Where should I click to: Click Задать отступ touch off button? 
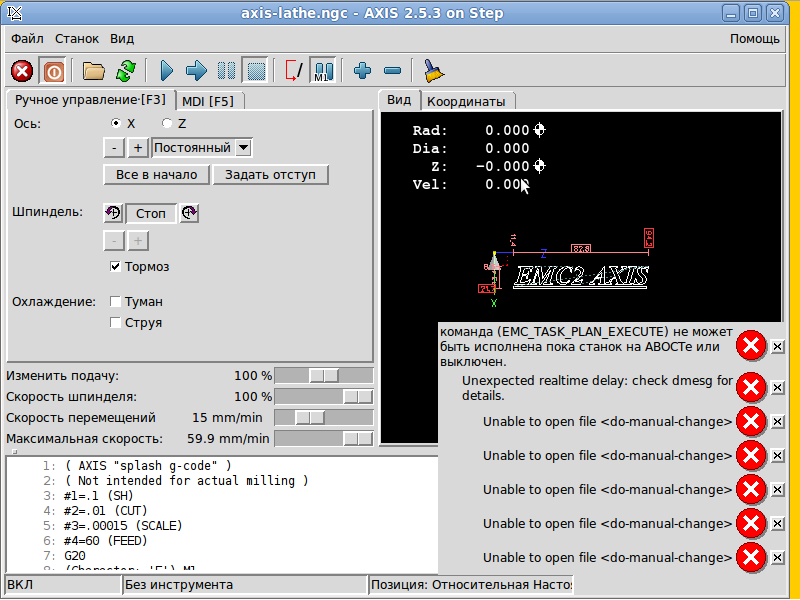(270, 174)
